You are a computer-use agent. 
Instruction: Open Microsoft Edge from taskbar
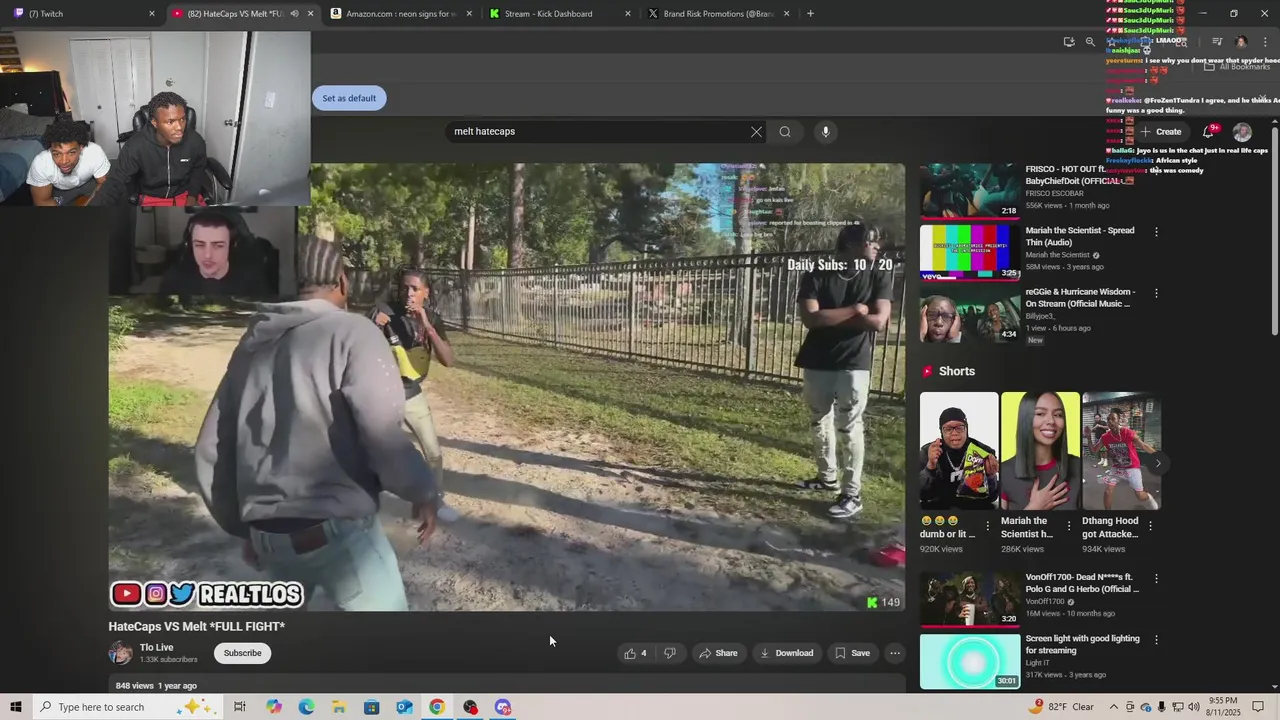tap(306, 707)
